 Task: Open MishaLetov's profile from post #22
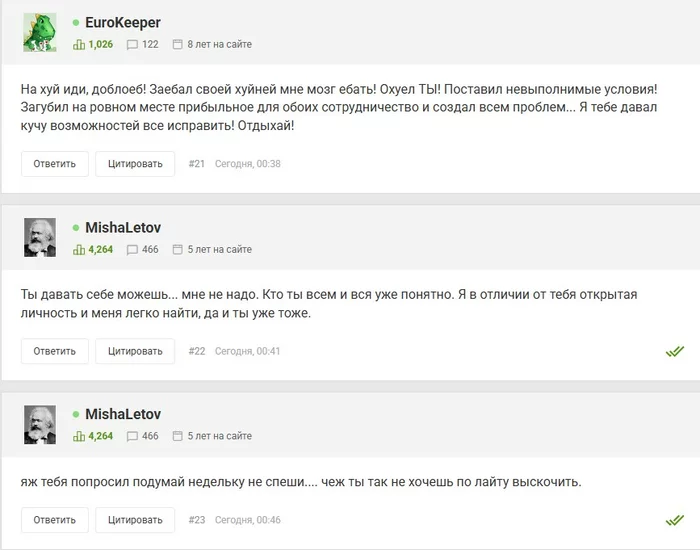pyautogui.click(x=123, y=228)
